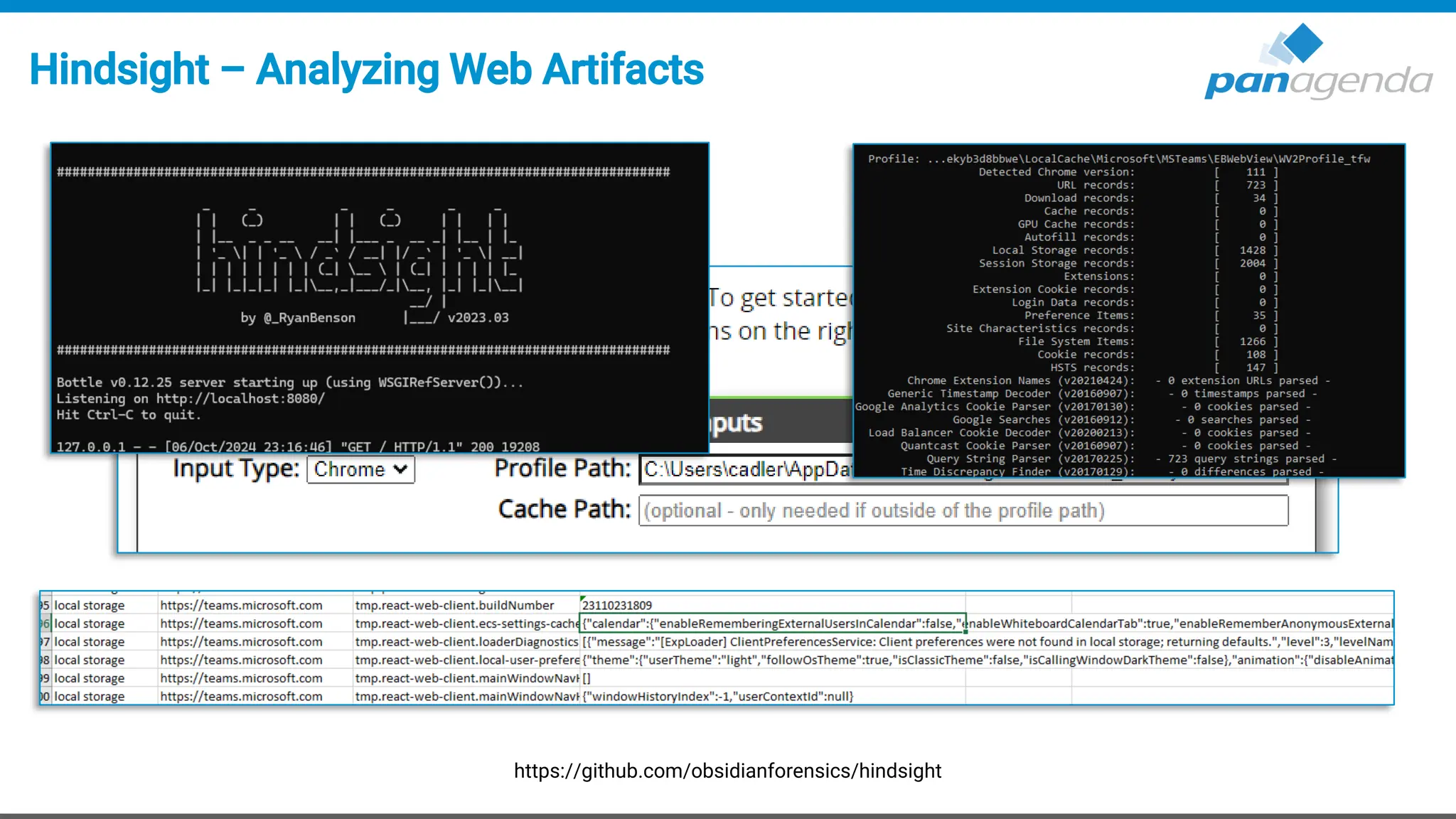Click the 'Download records:' line
The image size is (1456, 819).
1151,198
